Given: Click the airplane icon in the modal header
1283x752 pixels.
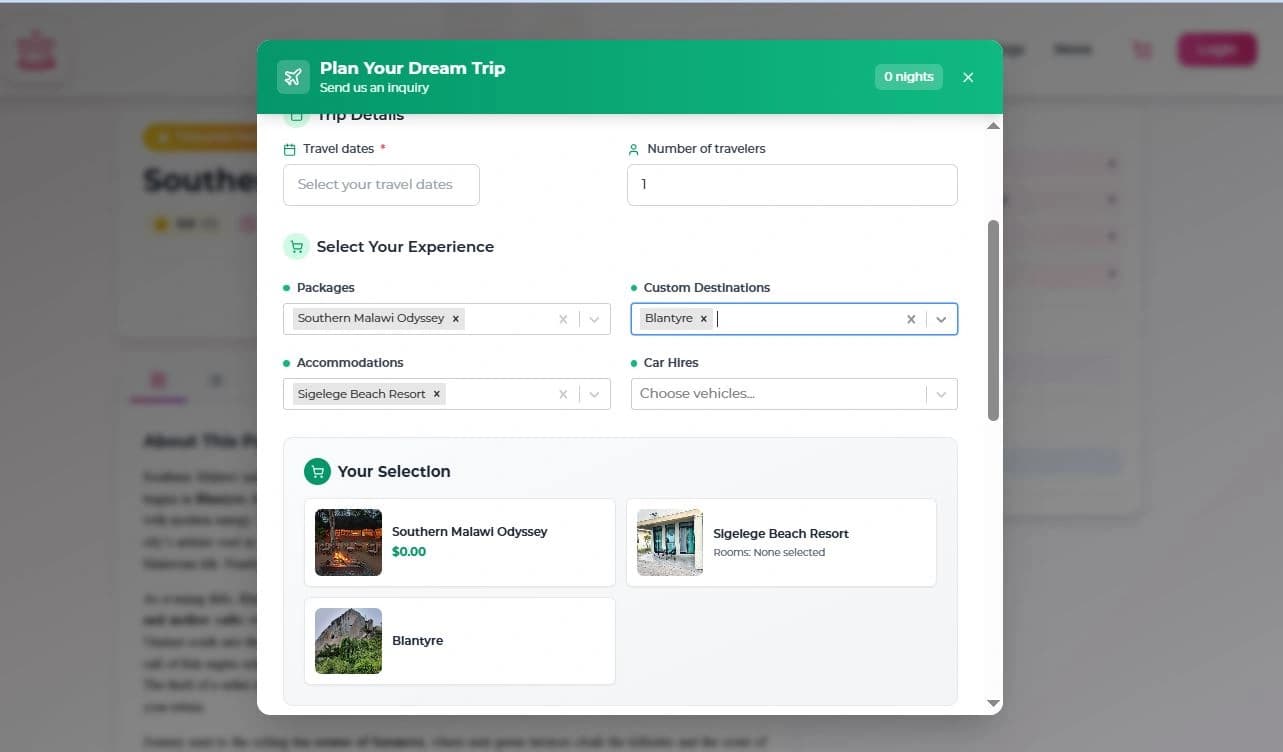Looking at the screenshot, I should click(x=293, y=76).
